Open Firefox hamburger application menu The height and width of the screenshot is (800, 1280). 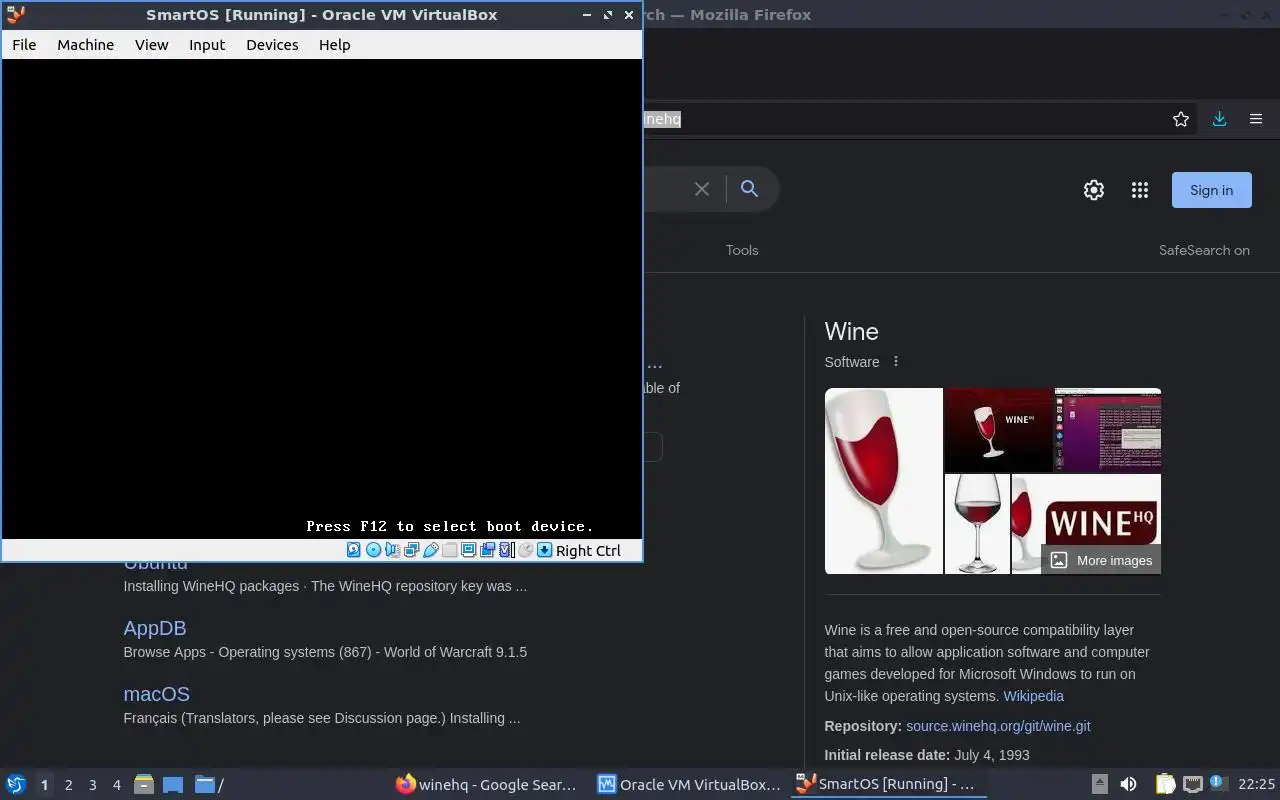click(1256, 119)
